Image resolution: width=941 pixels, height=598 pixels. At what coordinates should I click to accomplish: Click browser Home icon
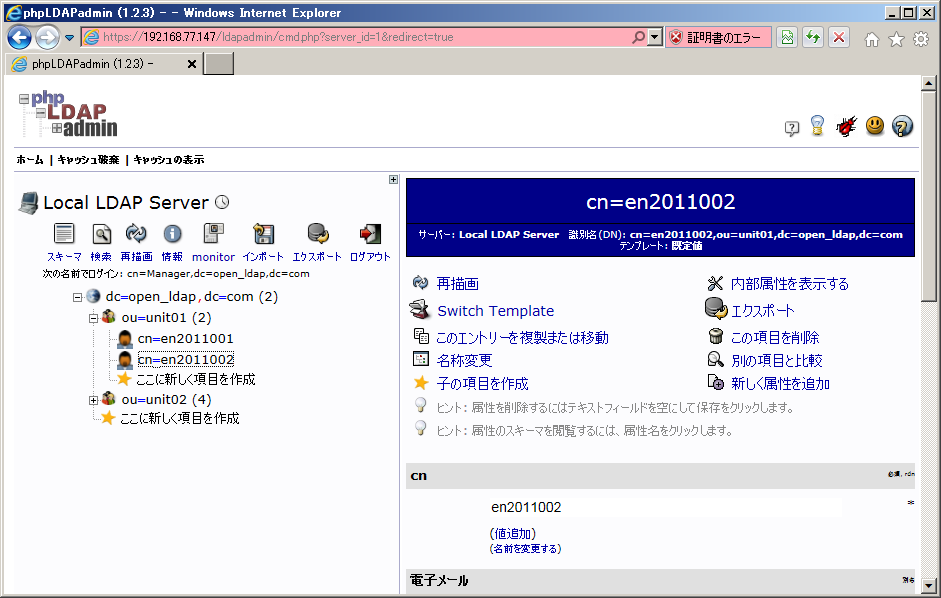871,40
